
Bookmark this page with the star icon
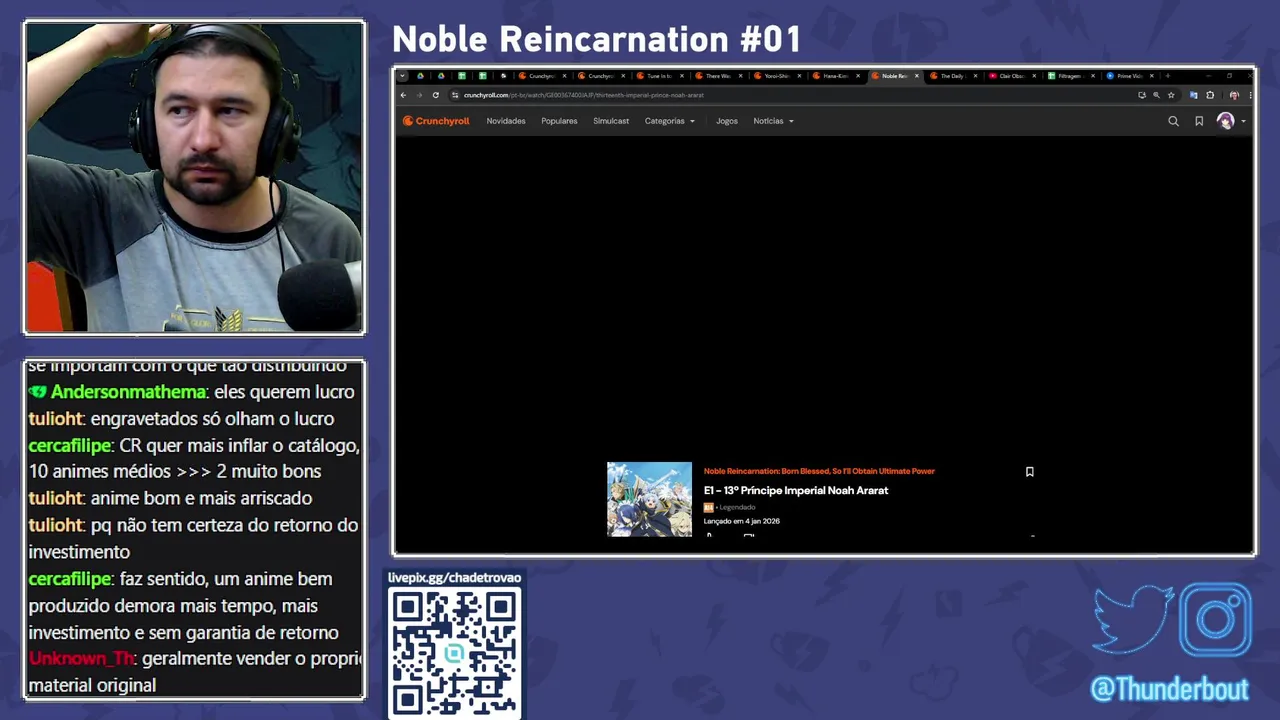coord(1171,95)
